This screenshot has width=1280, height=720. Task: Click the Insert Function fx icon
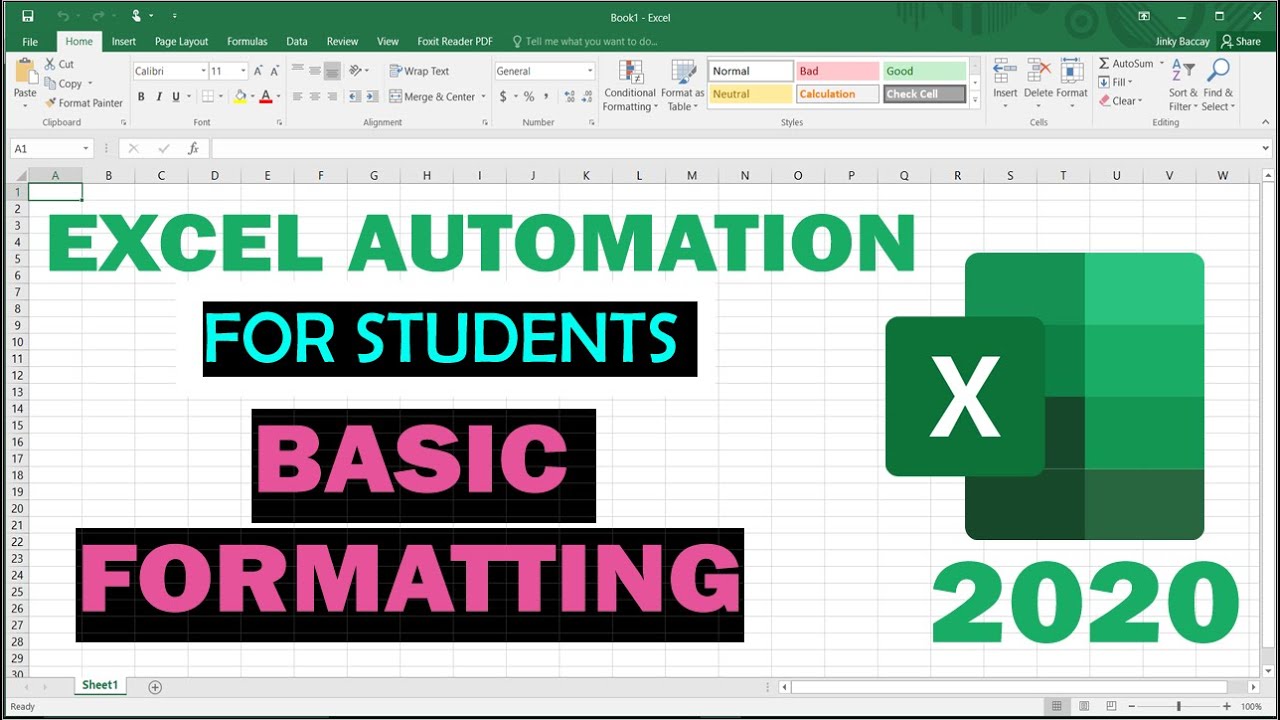coord(193,148)
